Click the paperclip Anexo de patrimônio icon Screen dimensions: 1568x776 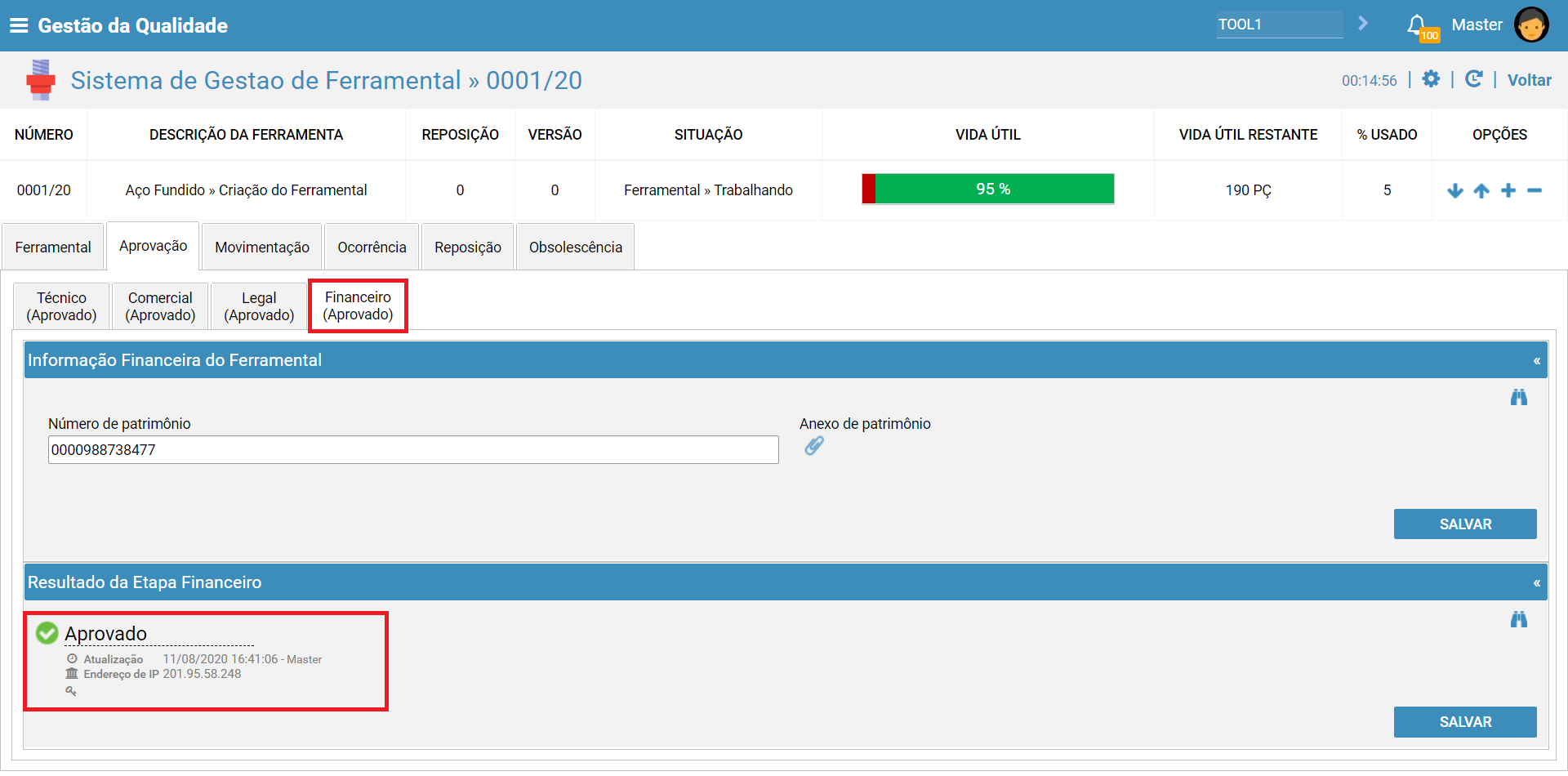(x=814, y=446)
